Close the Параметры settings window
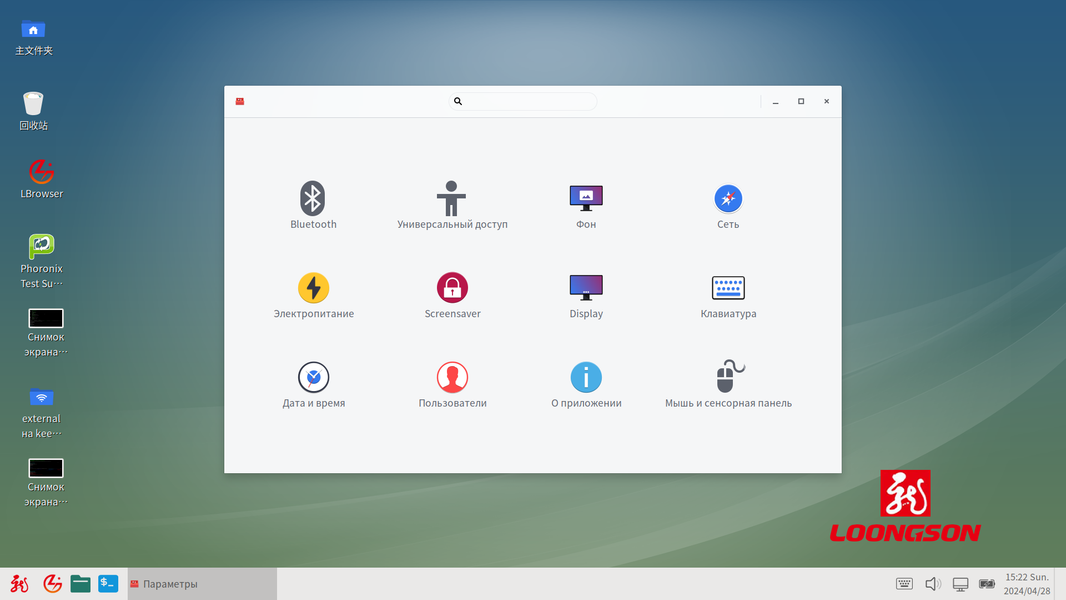This screenshot has width=1066, height=600. [827, 101]
